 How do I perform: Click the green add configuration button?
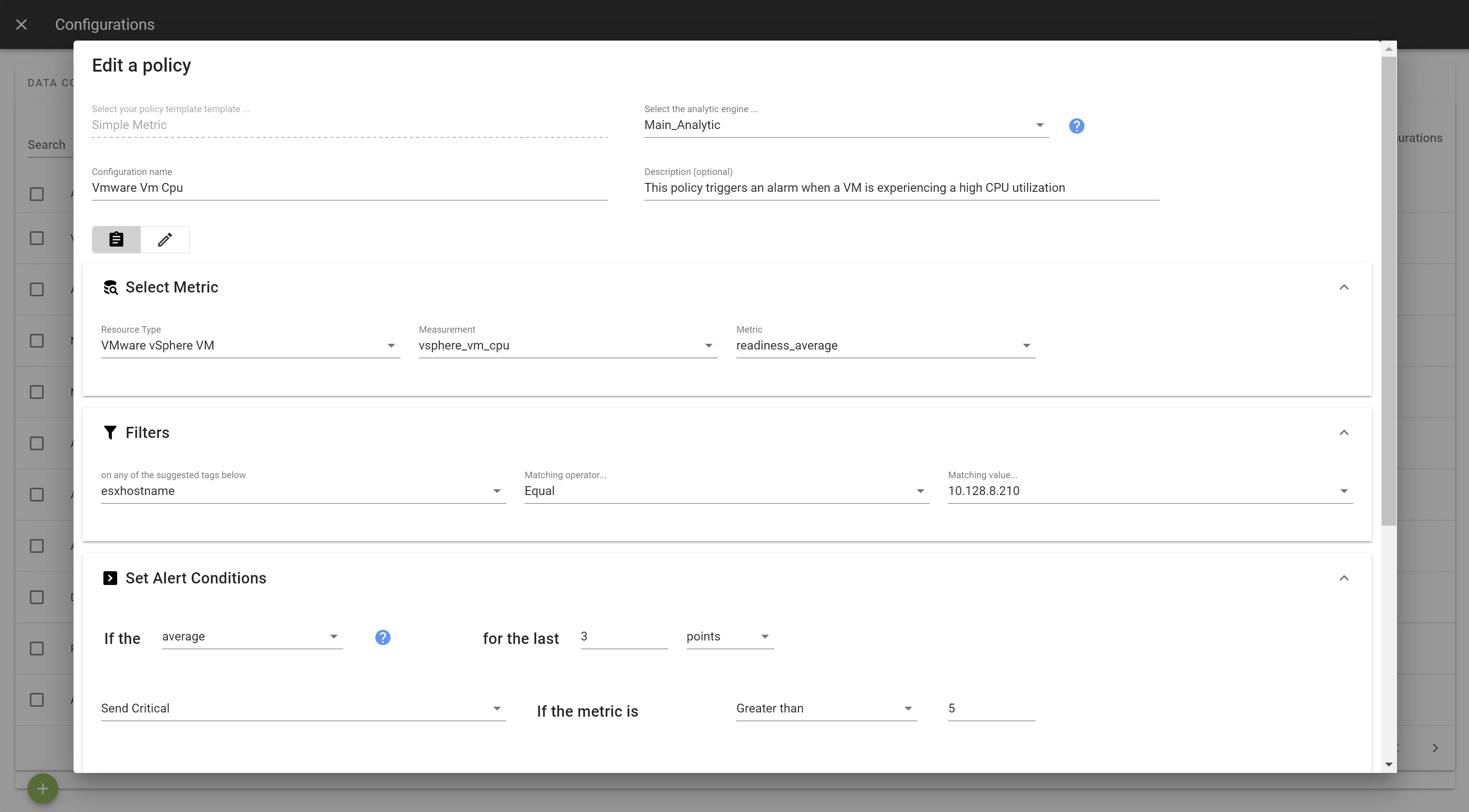pyautogui.click(x=43, y=789)
